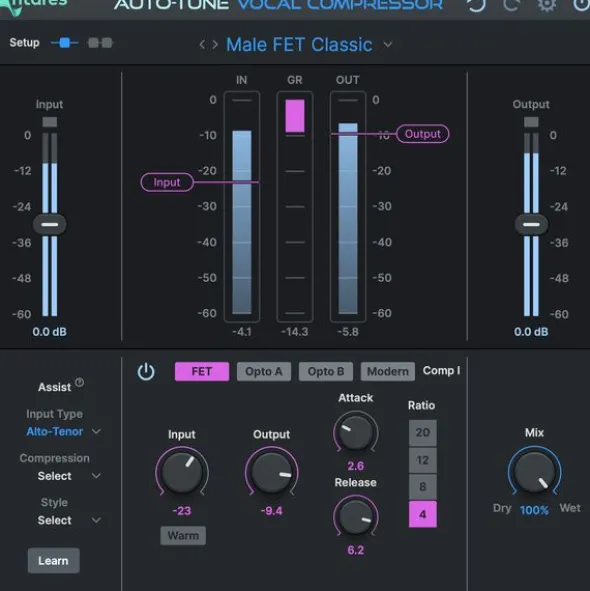Click the undo arrow icon
Screen dimensions: 590x591
click(x=476, y=5)
